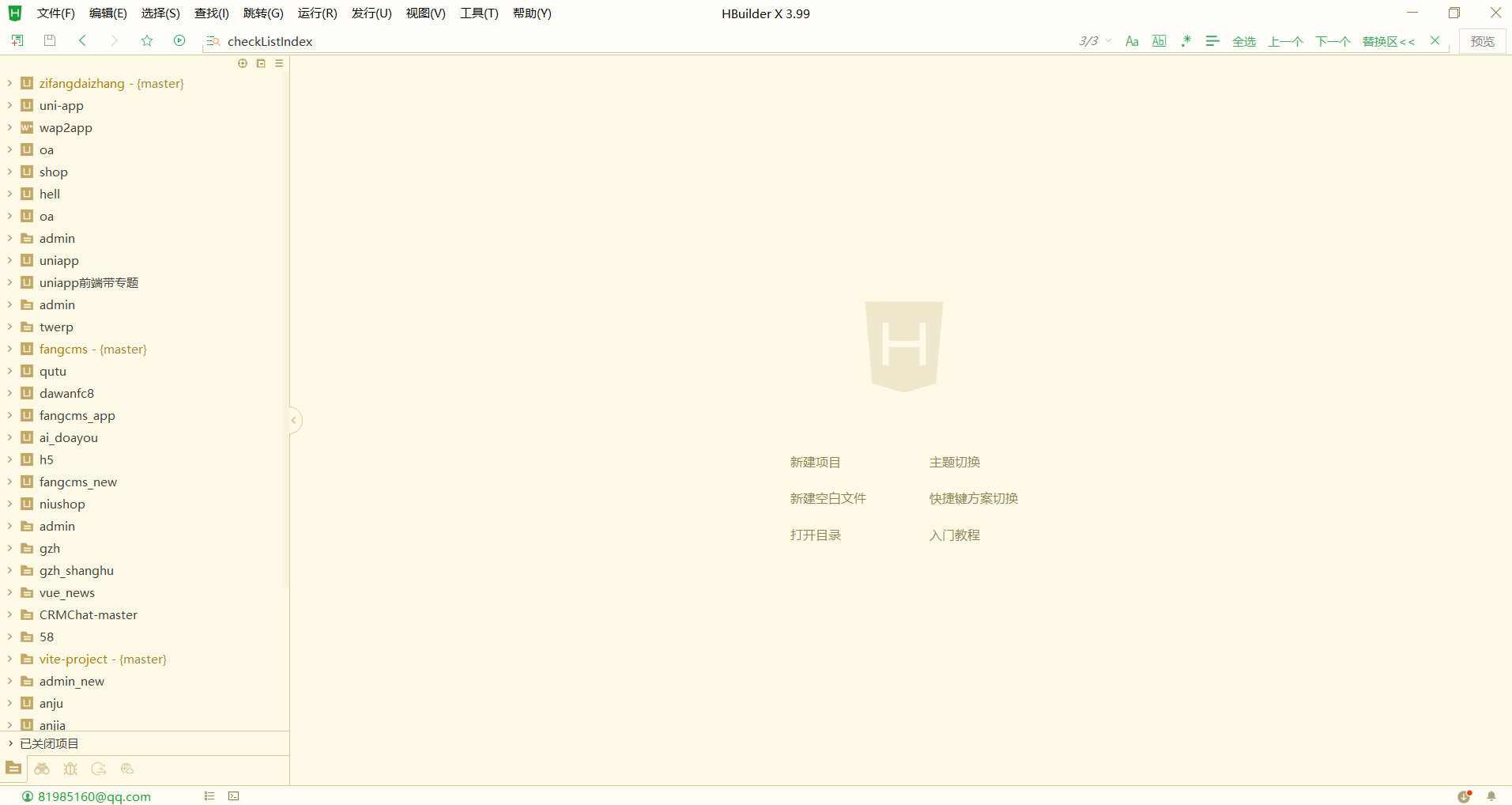Expand the zifangdaizhang project

[x=9, y=83]
